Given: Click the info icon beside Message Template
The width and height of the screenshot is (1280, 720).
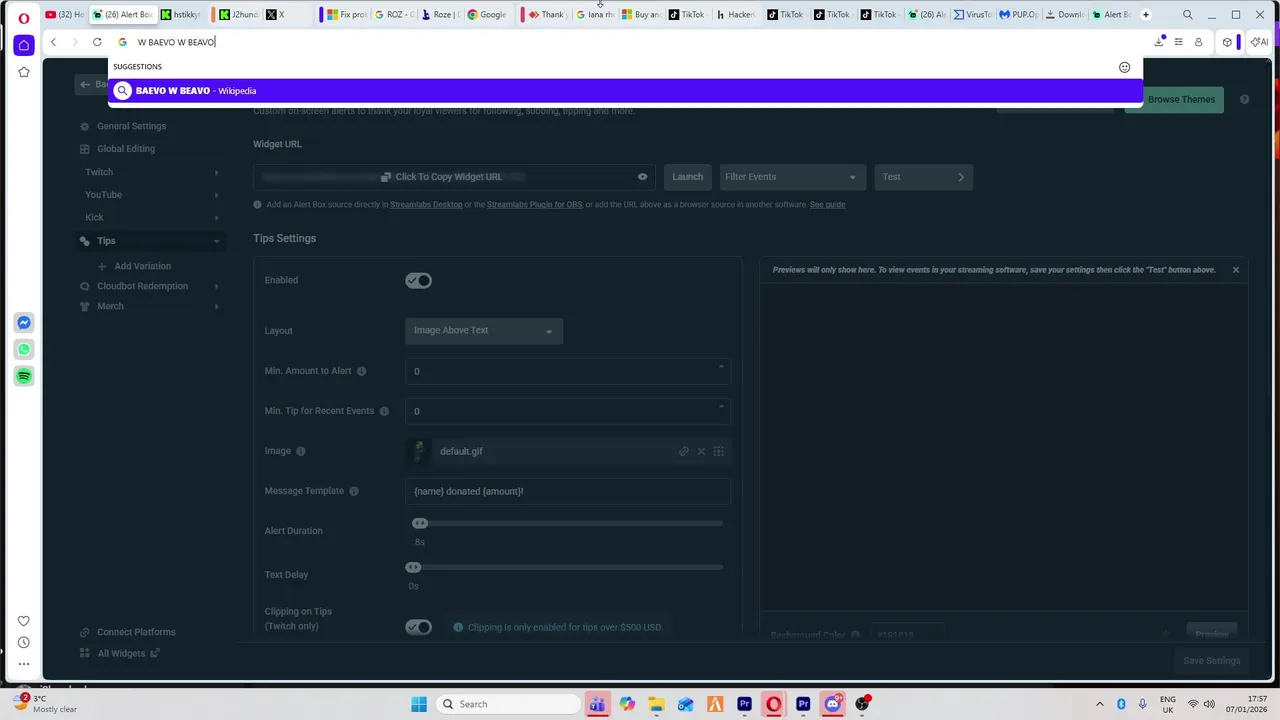Looking at the screenshot, I should coord(354,491).
